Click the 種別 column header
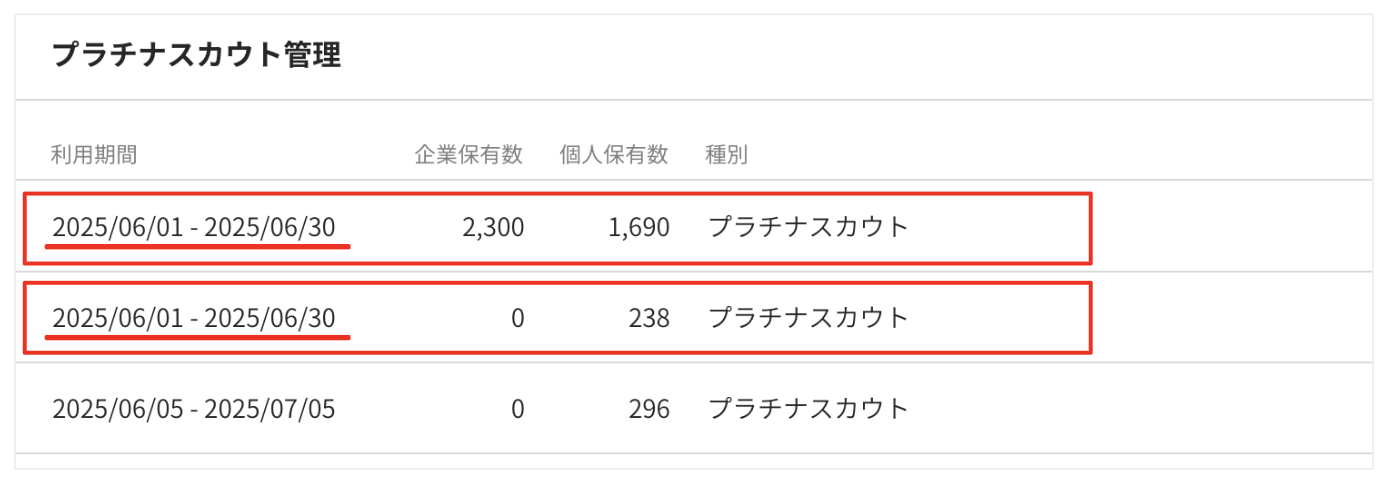The image size is (1388, 488). coord(727,155)
